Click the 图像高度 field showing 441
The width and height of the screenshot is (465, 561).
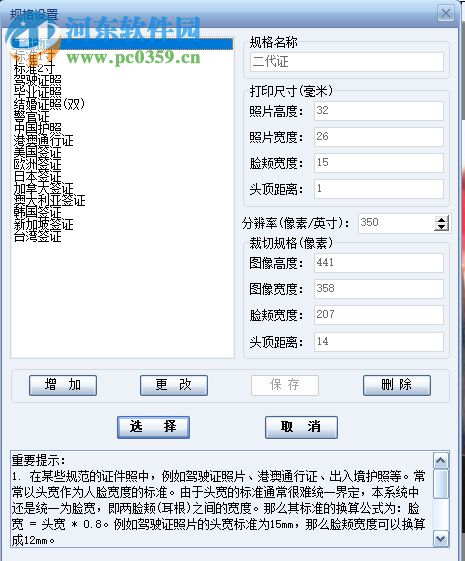tap(379, 263)
